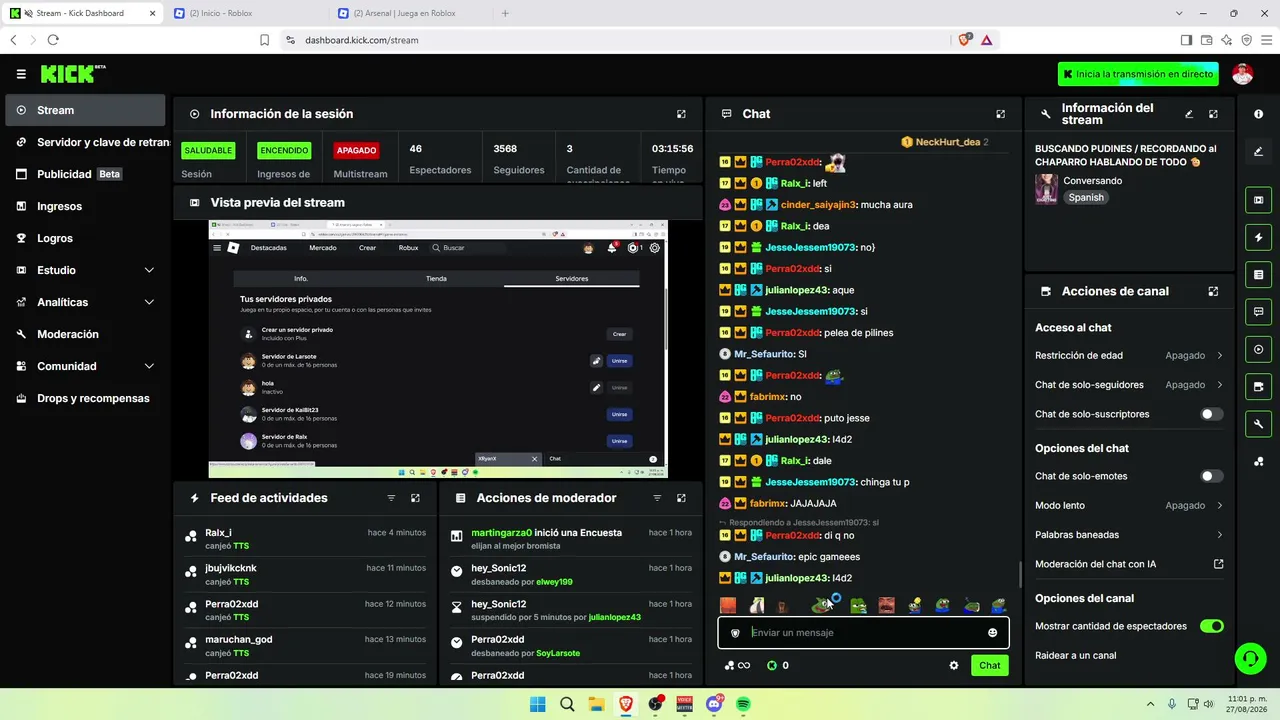The height and width of the screenshot is (720, 1280).
Task: Enable Chat de solo-suscriptores switch
Action: tap(1211, 414)
